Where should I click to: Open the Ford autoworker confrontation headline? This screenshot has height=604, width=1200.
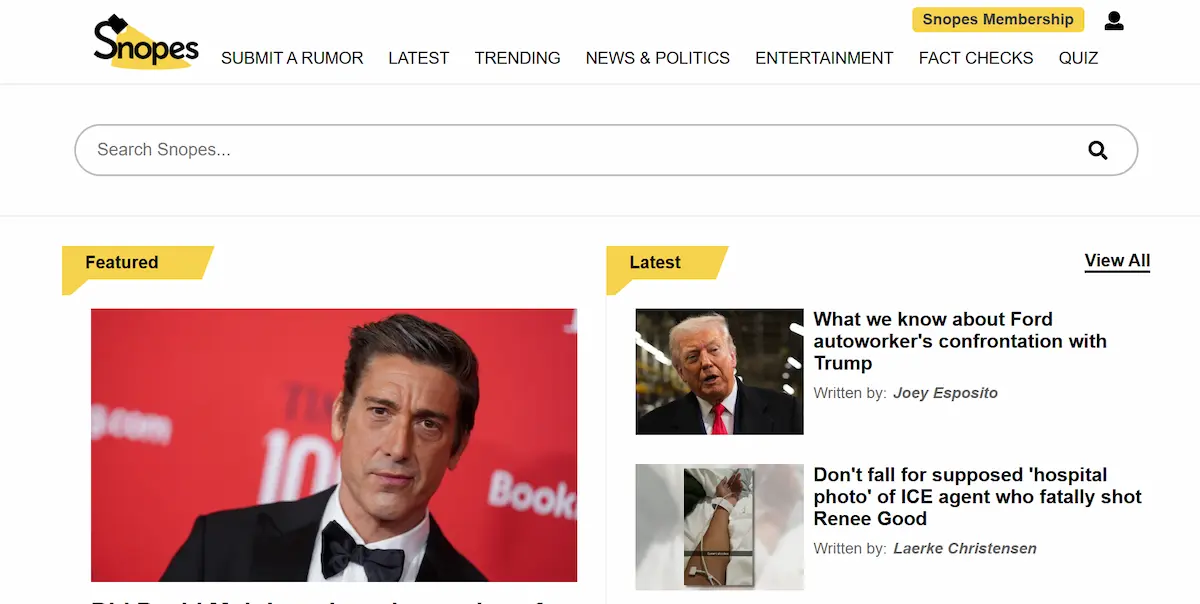click(960, 341)
